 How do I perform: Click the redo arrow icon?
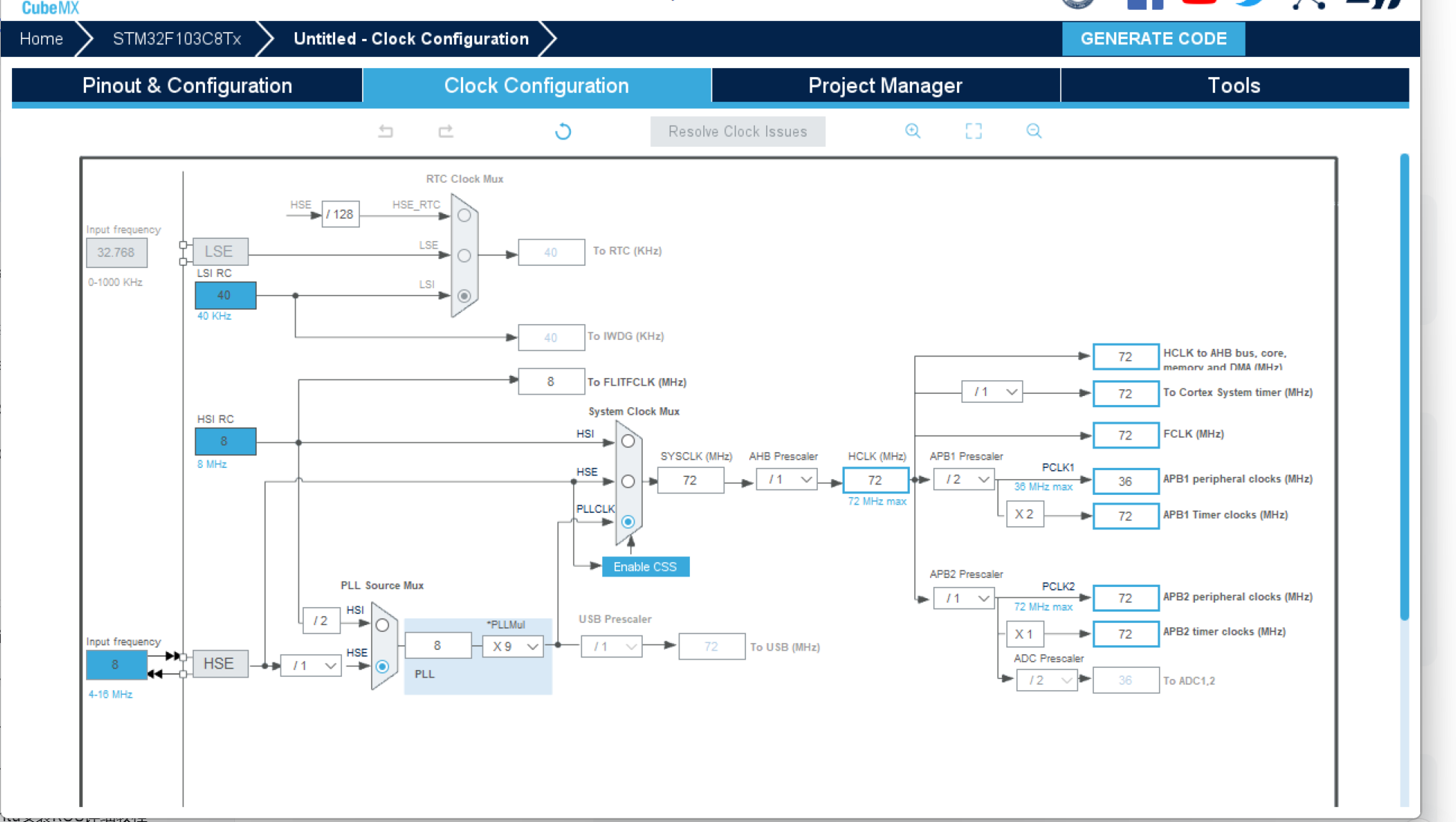point(446,132)
